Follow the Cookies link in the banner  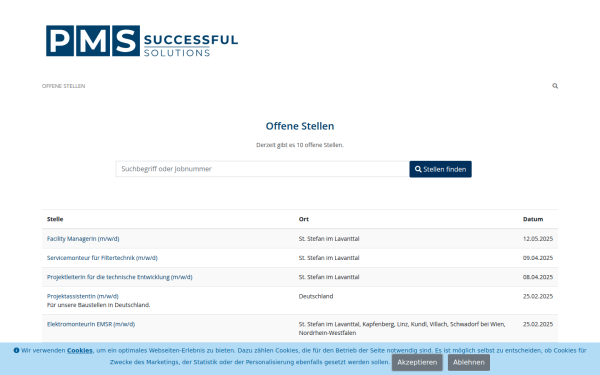[x=80, y=351]
